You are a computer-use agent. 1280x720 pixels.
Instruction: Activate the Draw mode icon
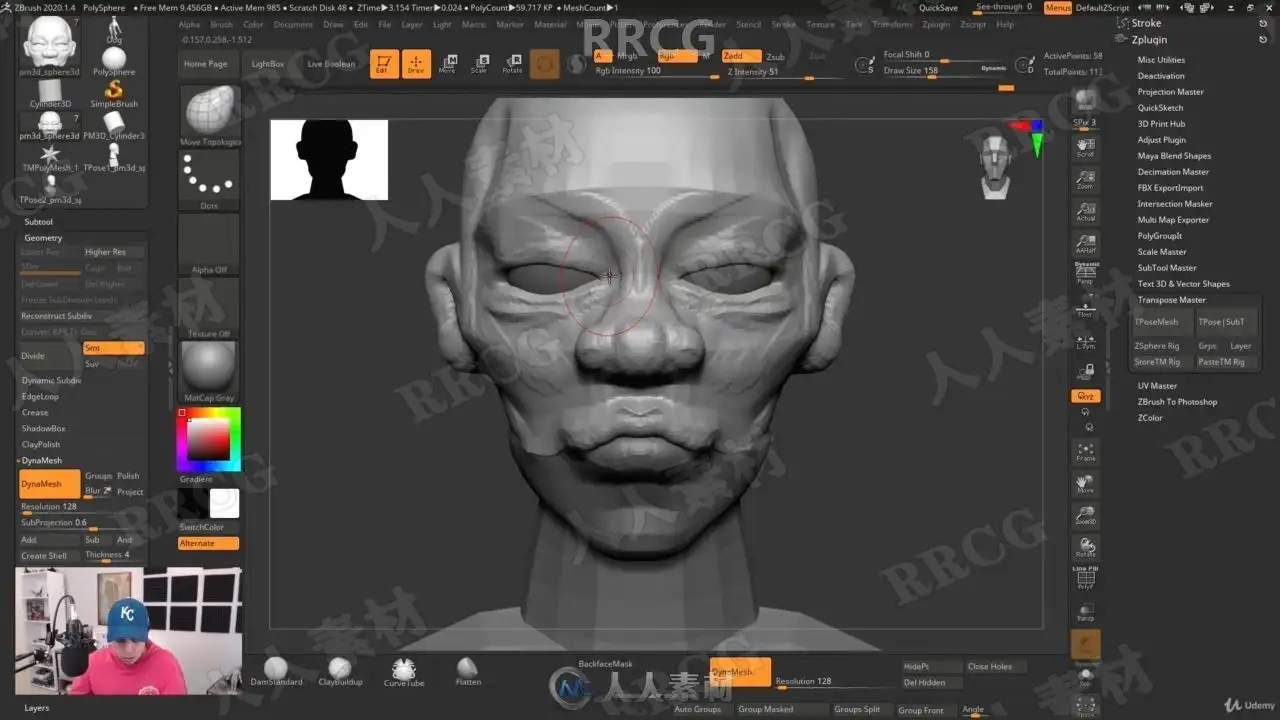(x=416, y=64)
